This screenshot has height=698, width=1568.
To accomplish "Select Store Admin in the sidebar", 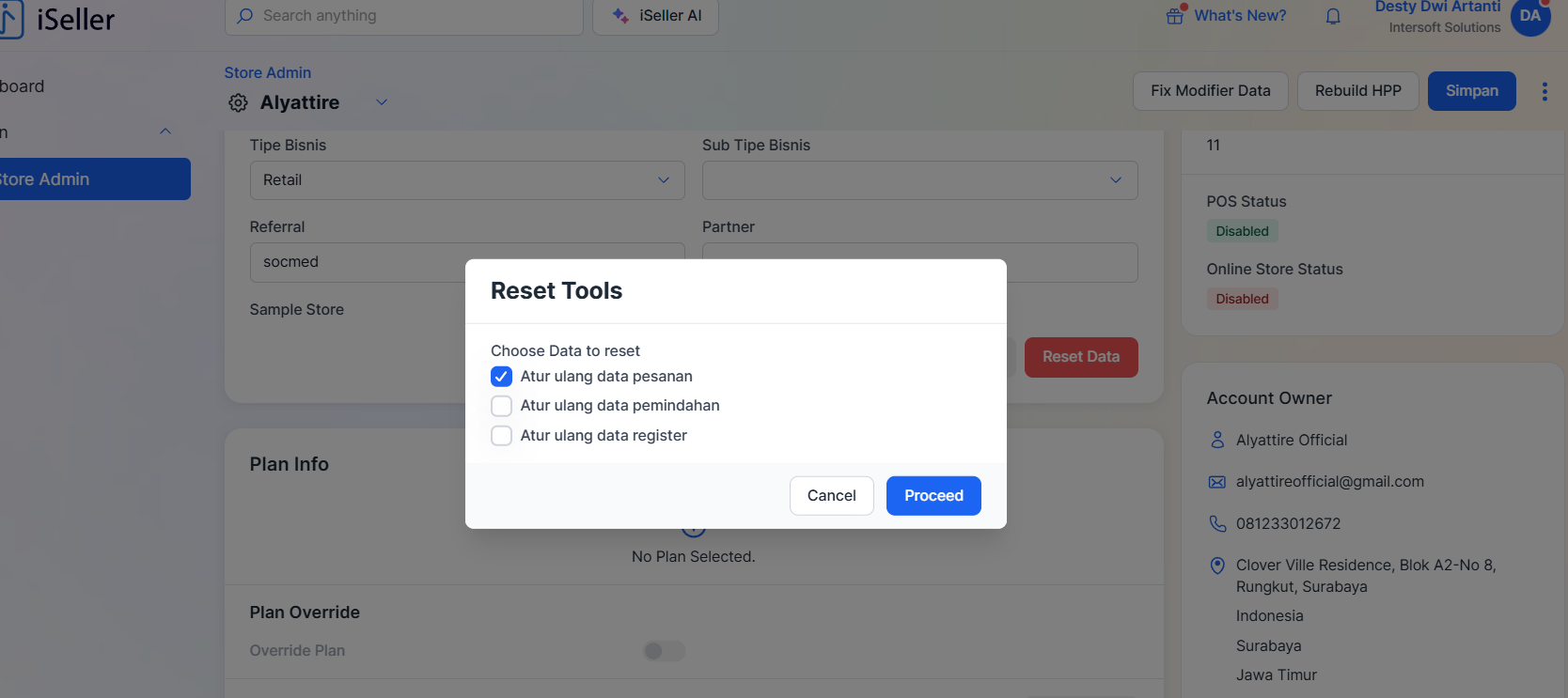I will click(92, 178).
